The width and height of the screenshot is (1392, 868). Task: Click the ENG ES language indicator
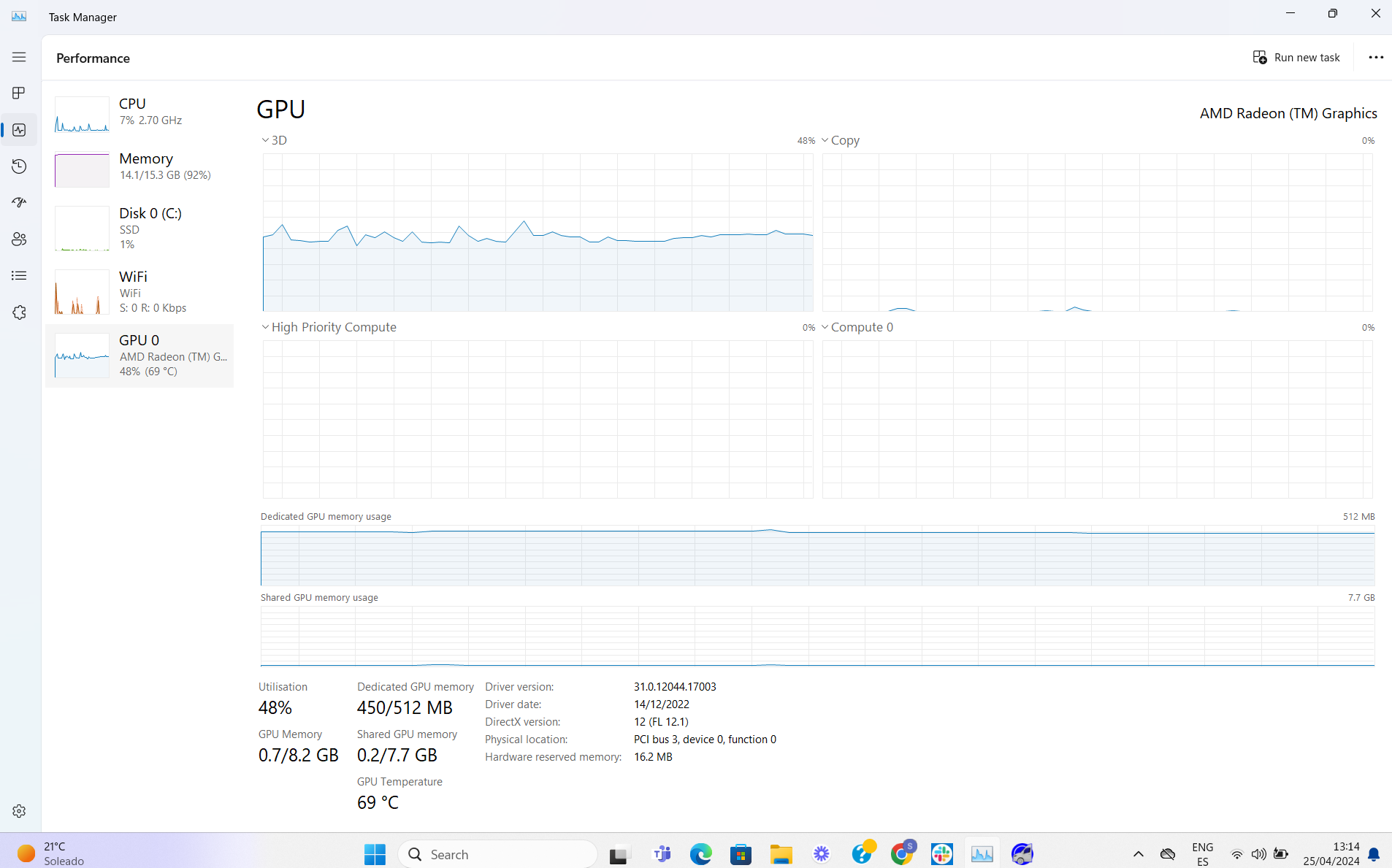(x=1202, y=854)
